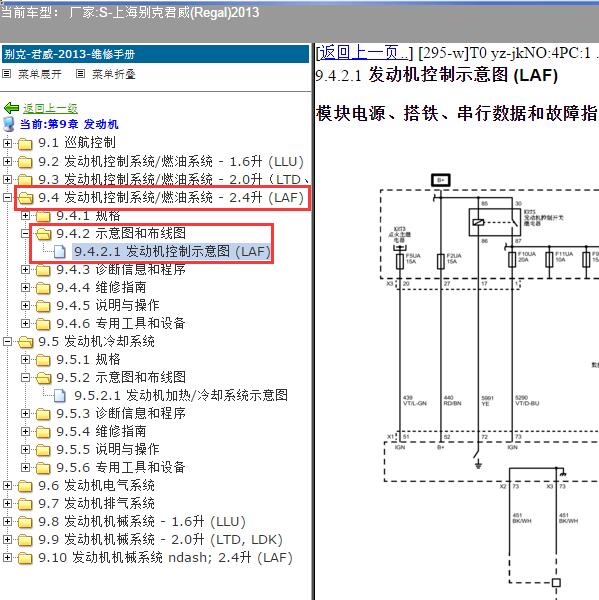599x600 pixels.
Task: Expand the 9.4.1 规格 node
Action: [x=25, y=215]
